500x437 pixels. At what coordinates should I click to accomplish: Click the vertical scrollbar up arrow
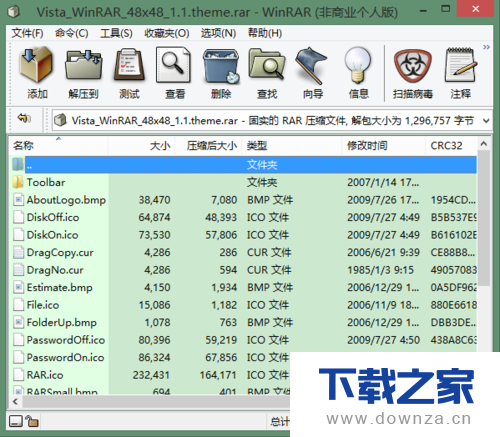(x=484, y=144)
